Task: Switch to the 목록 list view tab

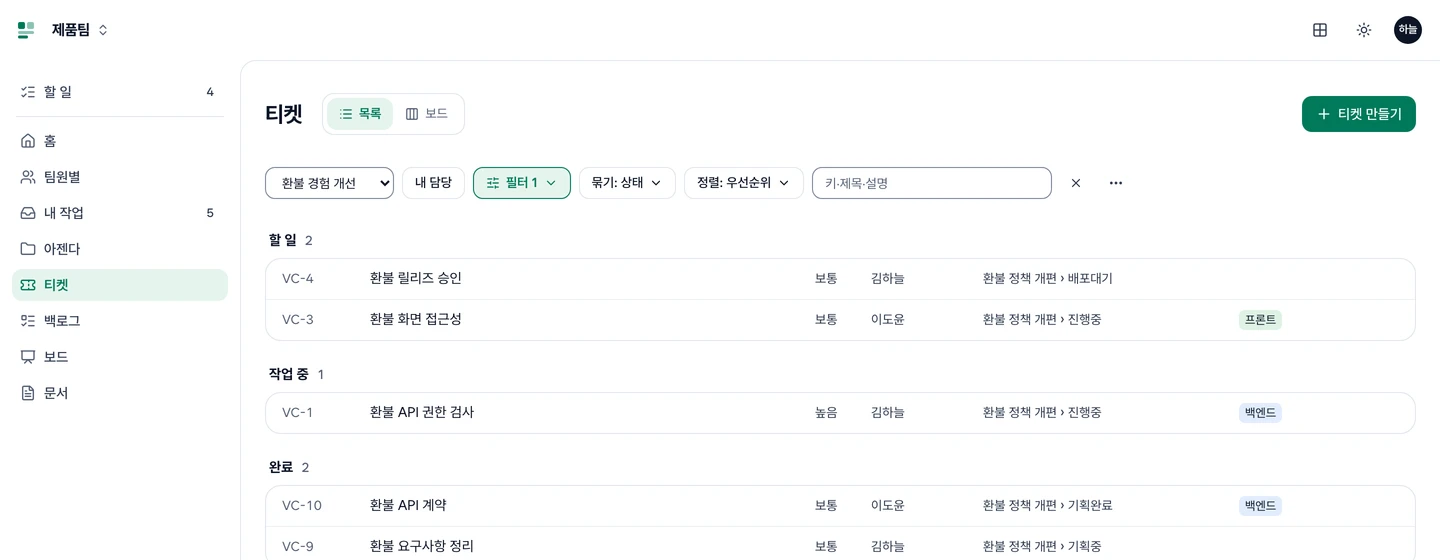Action: click(x=360, y=114)
